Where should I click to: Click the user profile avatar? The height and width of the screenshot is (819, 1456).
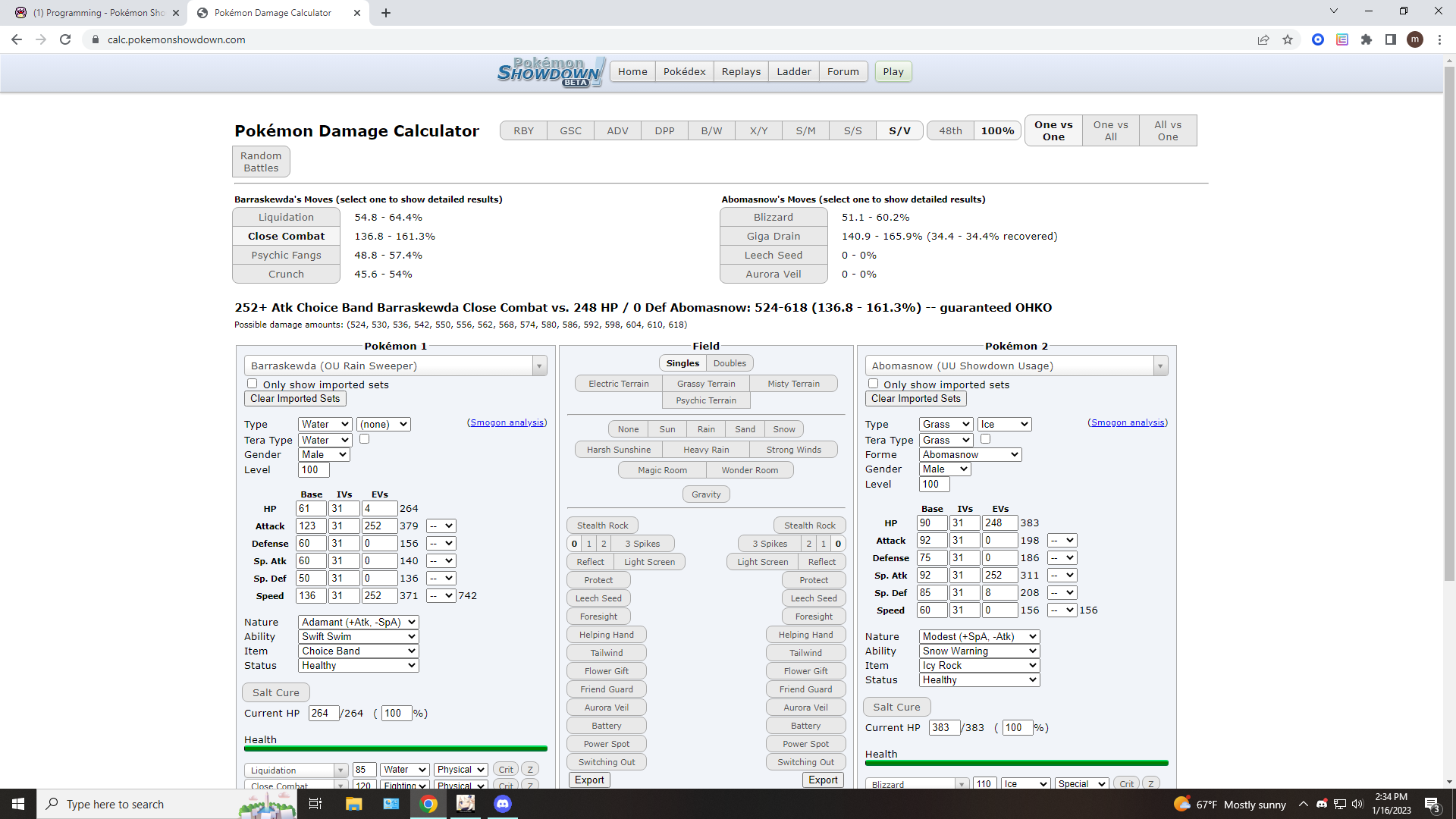[x=1415, y=39]
